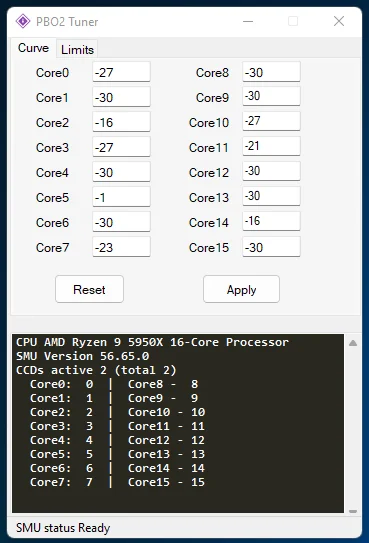Focus the Core3 offset field
Screen dimensions: 369x543
pyautogui.click(x=121, y=147)
